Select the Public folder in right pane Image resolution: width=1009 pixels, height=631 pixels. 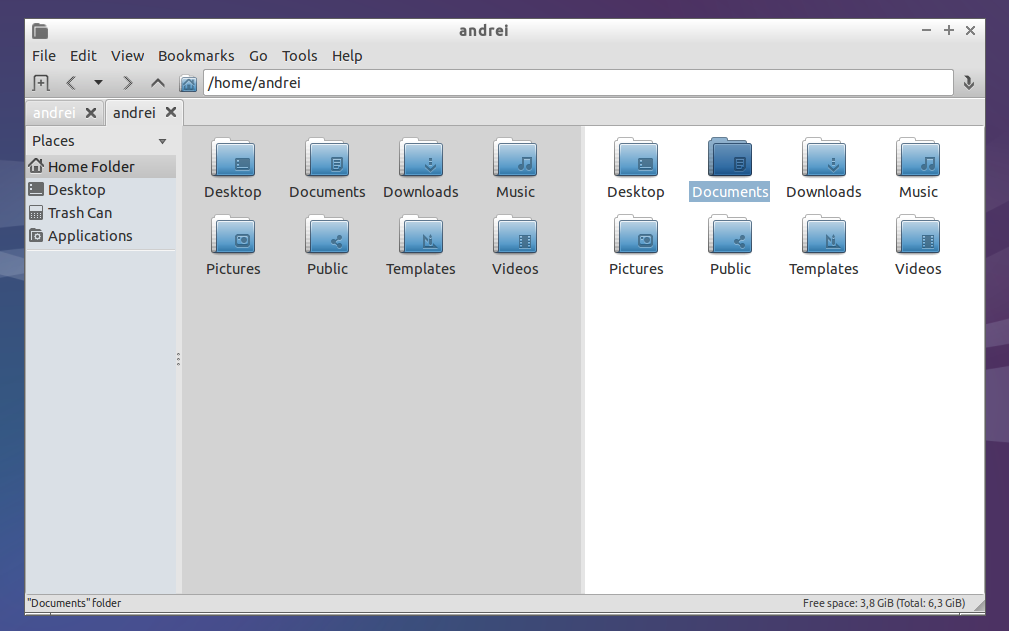click(730, 246)
